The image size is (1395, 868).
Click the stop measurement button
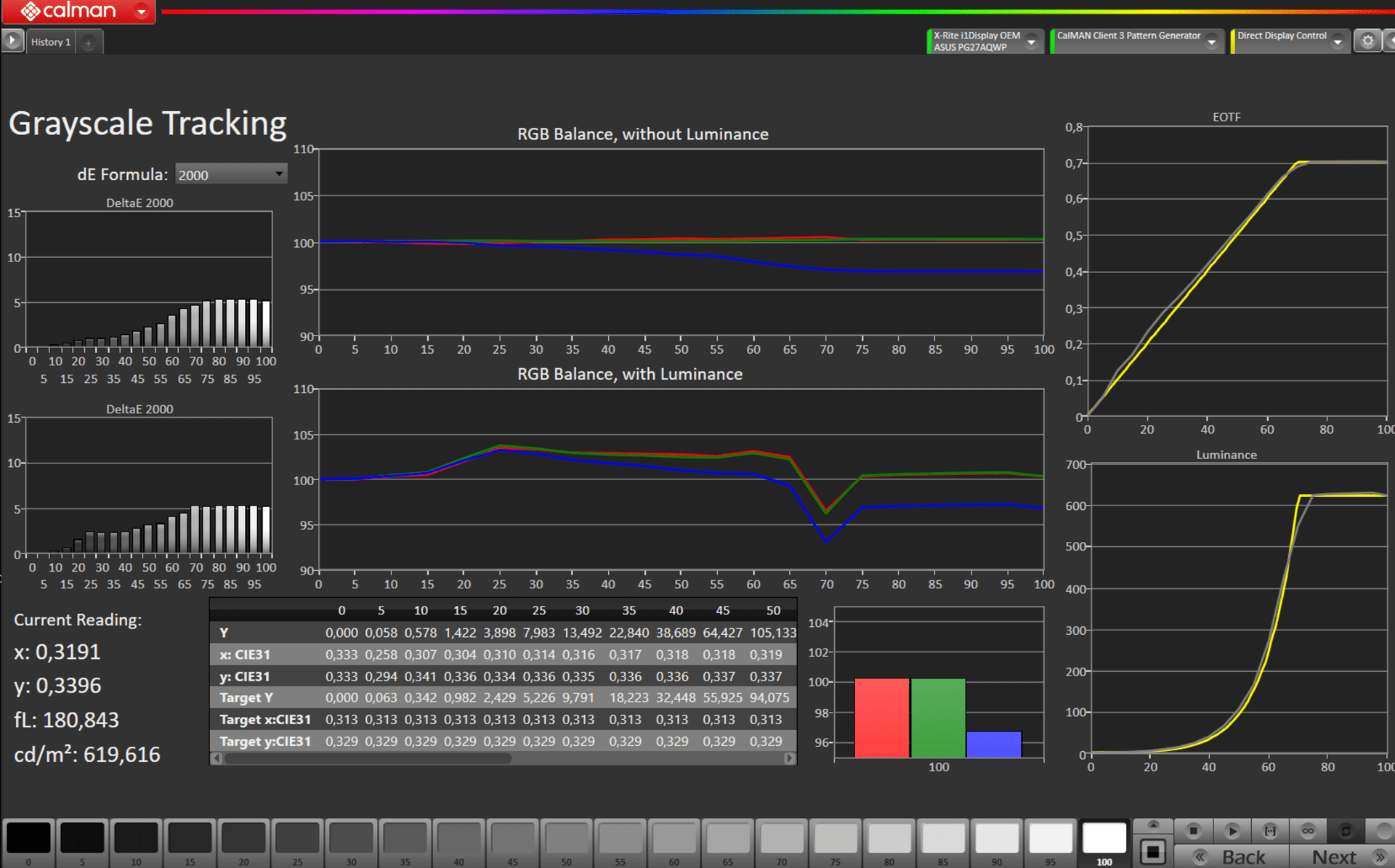click(1193, 830)
